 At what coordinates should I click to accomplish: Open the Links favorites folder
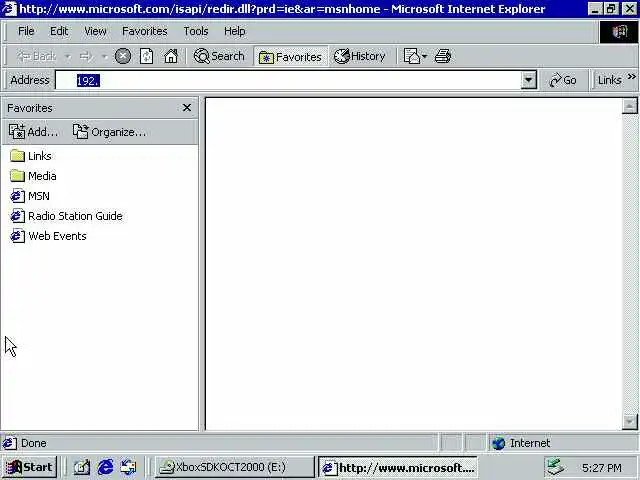pos(31,156)
